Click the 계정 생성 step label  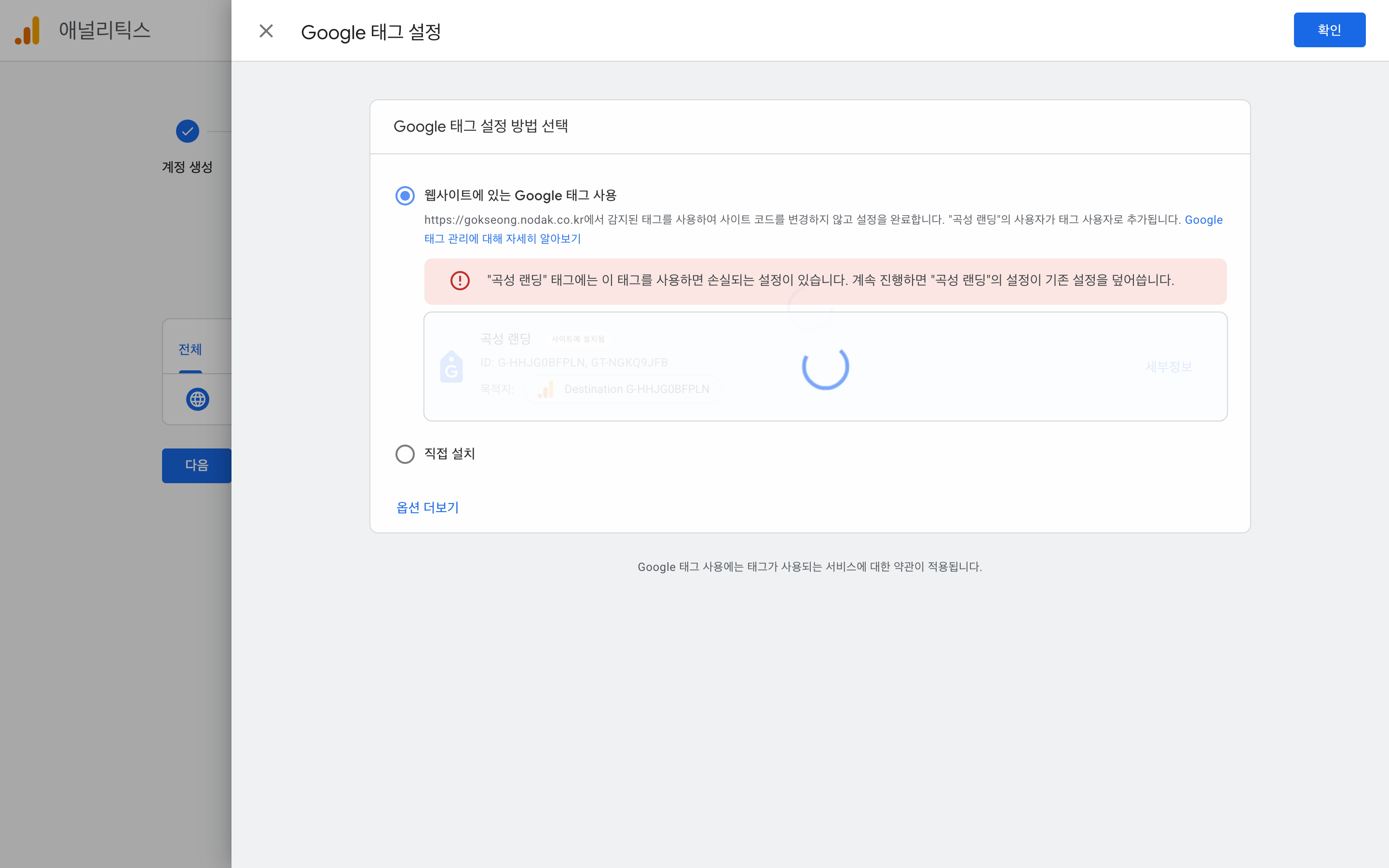coord(187,167)
